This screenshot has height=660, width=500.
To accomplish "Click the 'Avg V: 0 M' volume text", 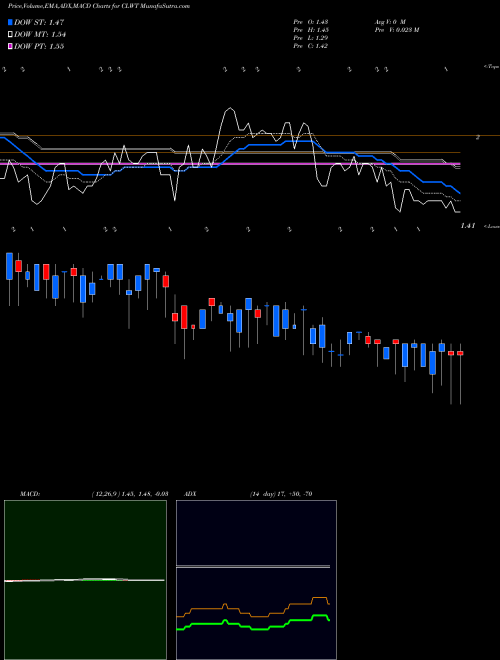I will coord(389,21).
